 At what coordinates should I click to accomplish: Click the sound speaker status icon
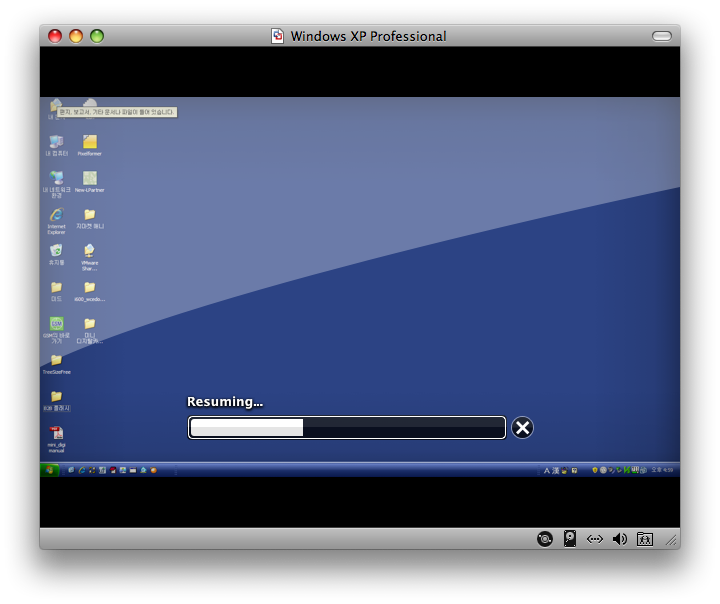coord(619,539)
